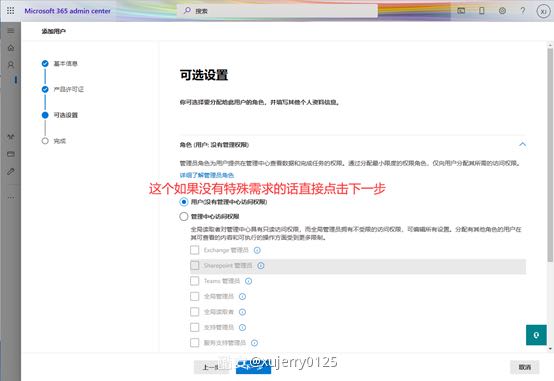Open the 详细了解管理员角色 link
554x381 pixels.
click(207, 175)
